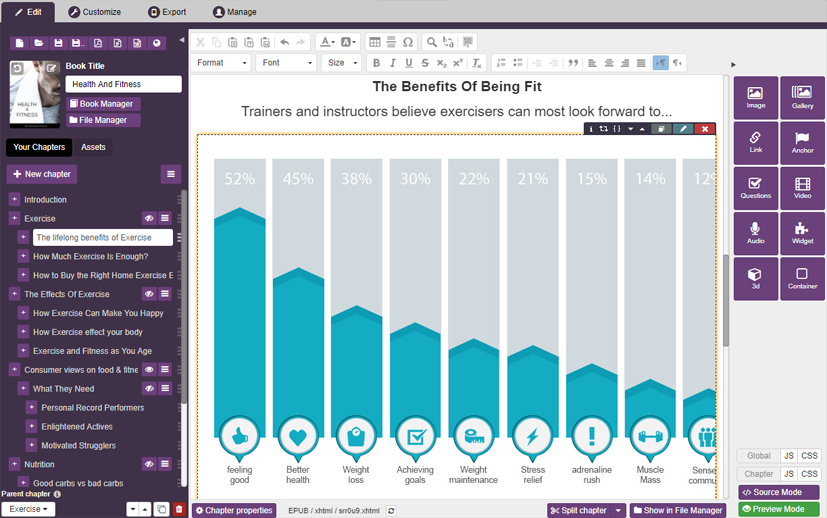The height and width of the screenshot is (518, 827).
Task: Open Split chapter dropdown arrow
Action: (618, 511)
